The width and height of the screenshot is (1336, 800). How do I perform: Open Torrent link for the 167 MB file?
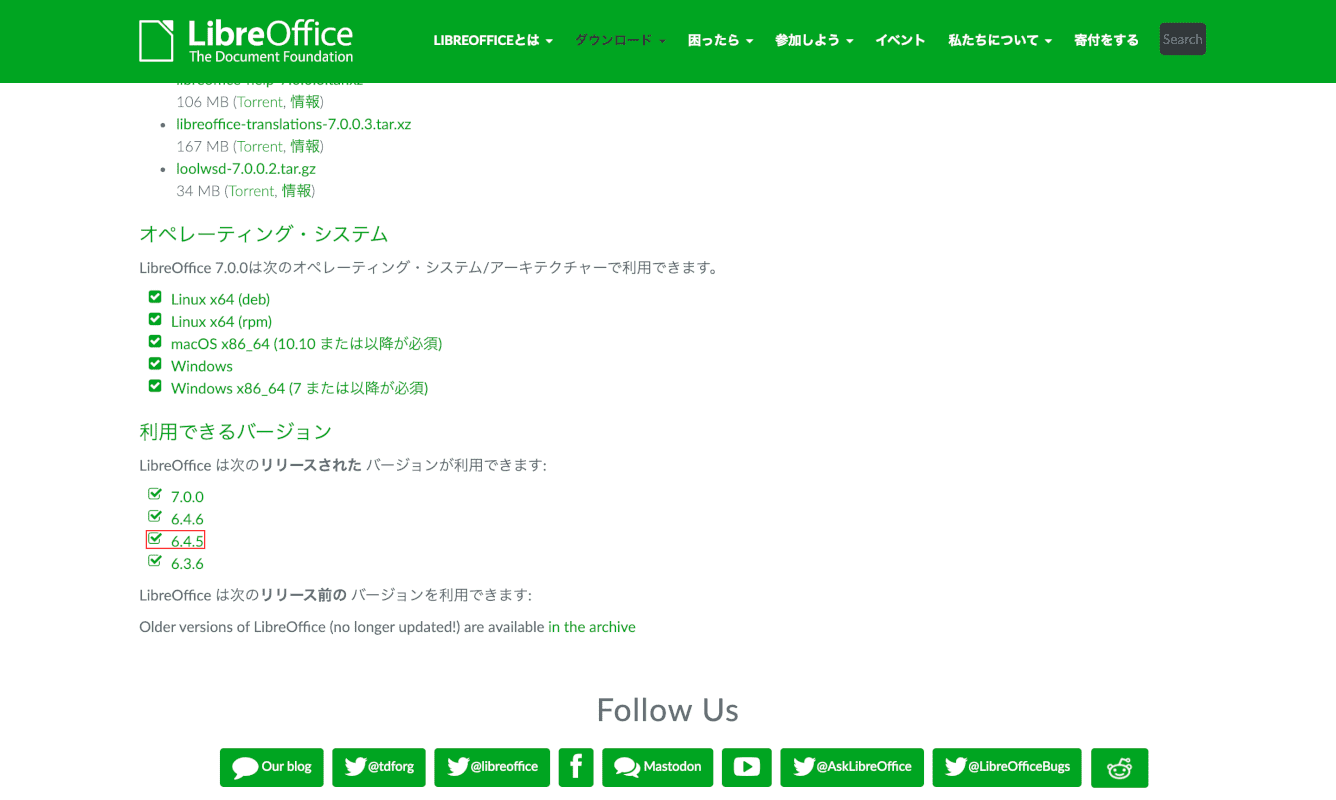pos(260,146)
